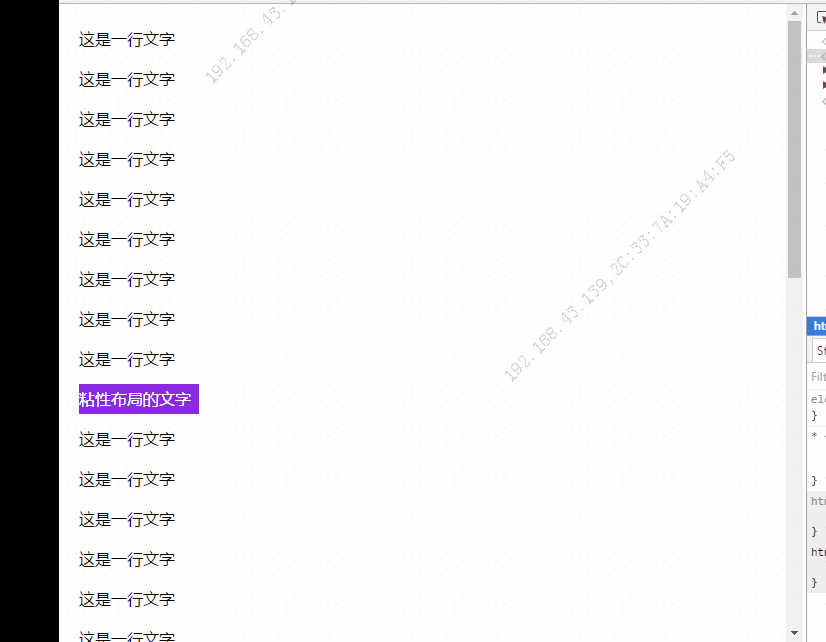
Task: Click the first 这是一行文字 line on page
Action: (x=127, y=39)
